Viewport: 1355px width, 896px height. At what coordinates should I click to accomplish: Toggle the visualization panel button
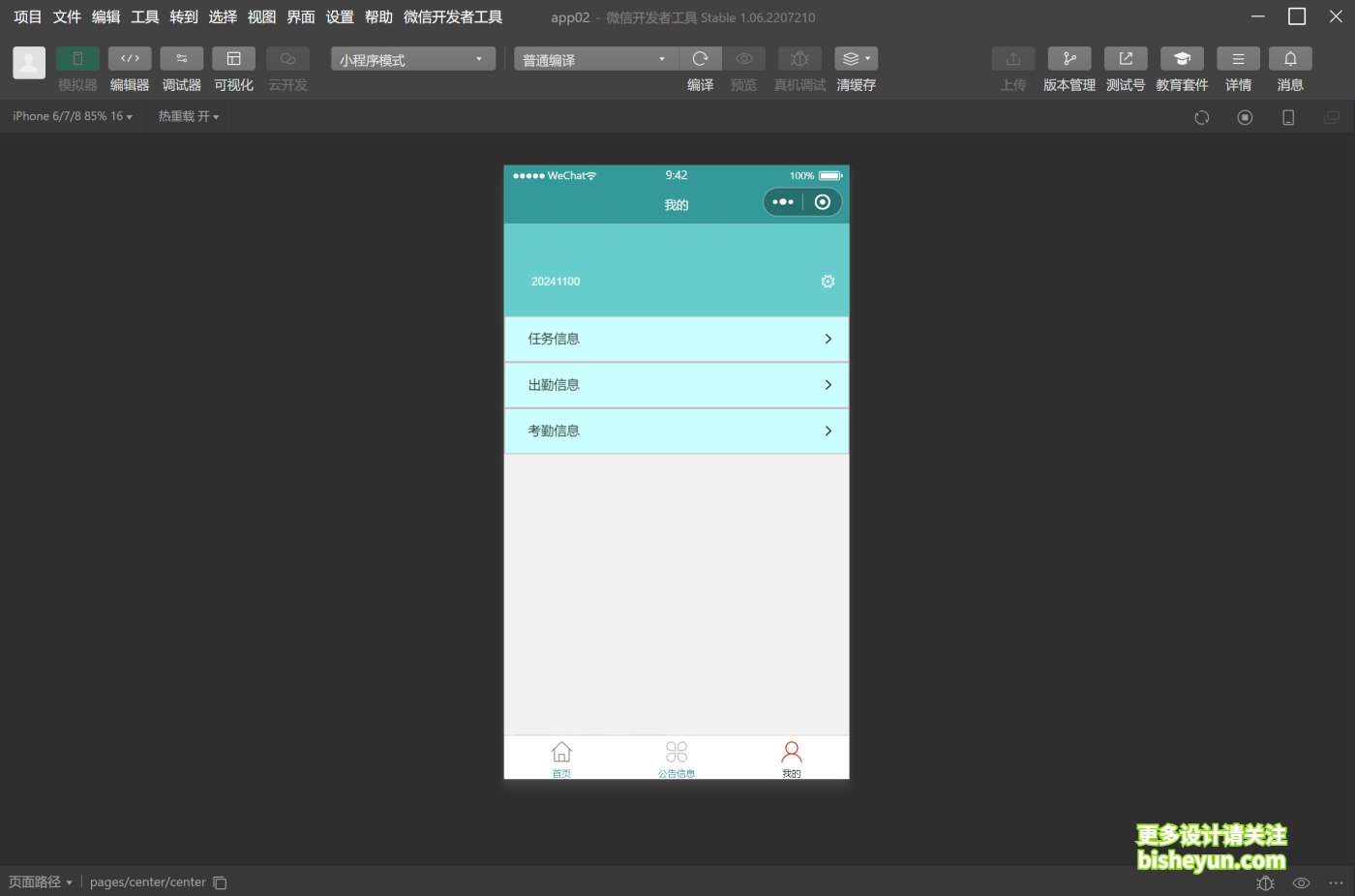[x=233, y=59]
